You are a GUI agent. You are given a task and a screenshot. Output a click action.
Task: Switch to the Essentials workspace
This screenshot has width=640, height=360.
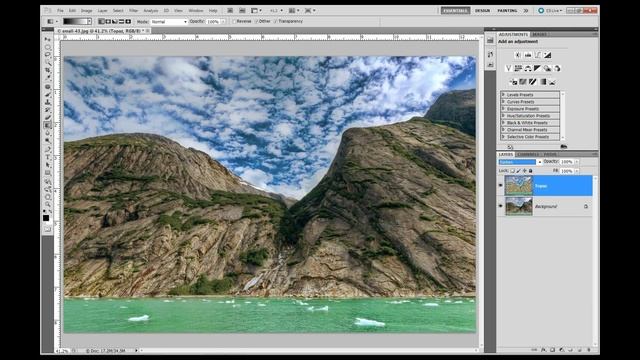tap(455, 11)
